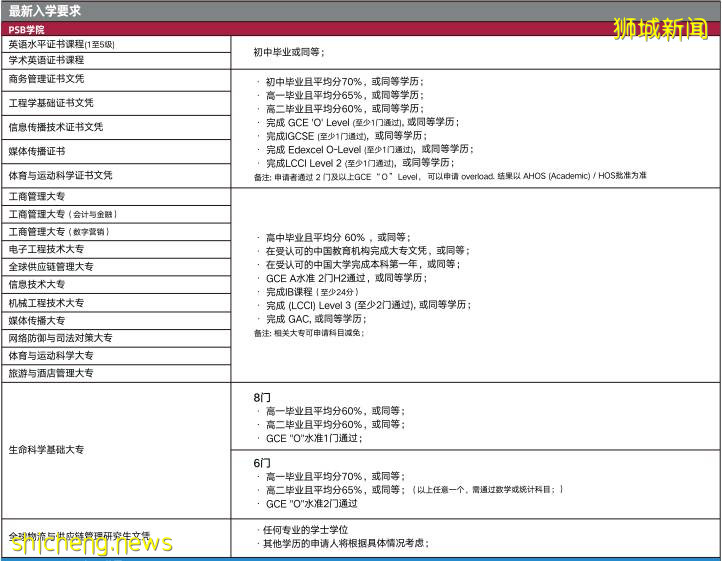Click the 英语水平证书课程(1至5级) row

[116, 44]
